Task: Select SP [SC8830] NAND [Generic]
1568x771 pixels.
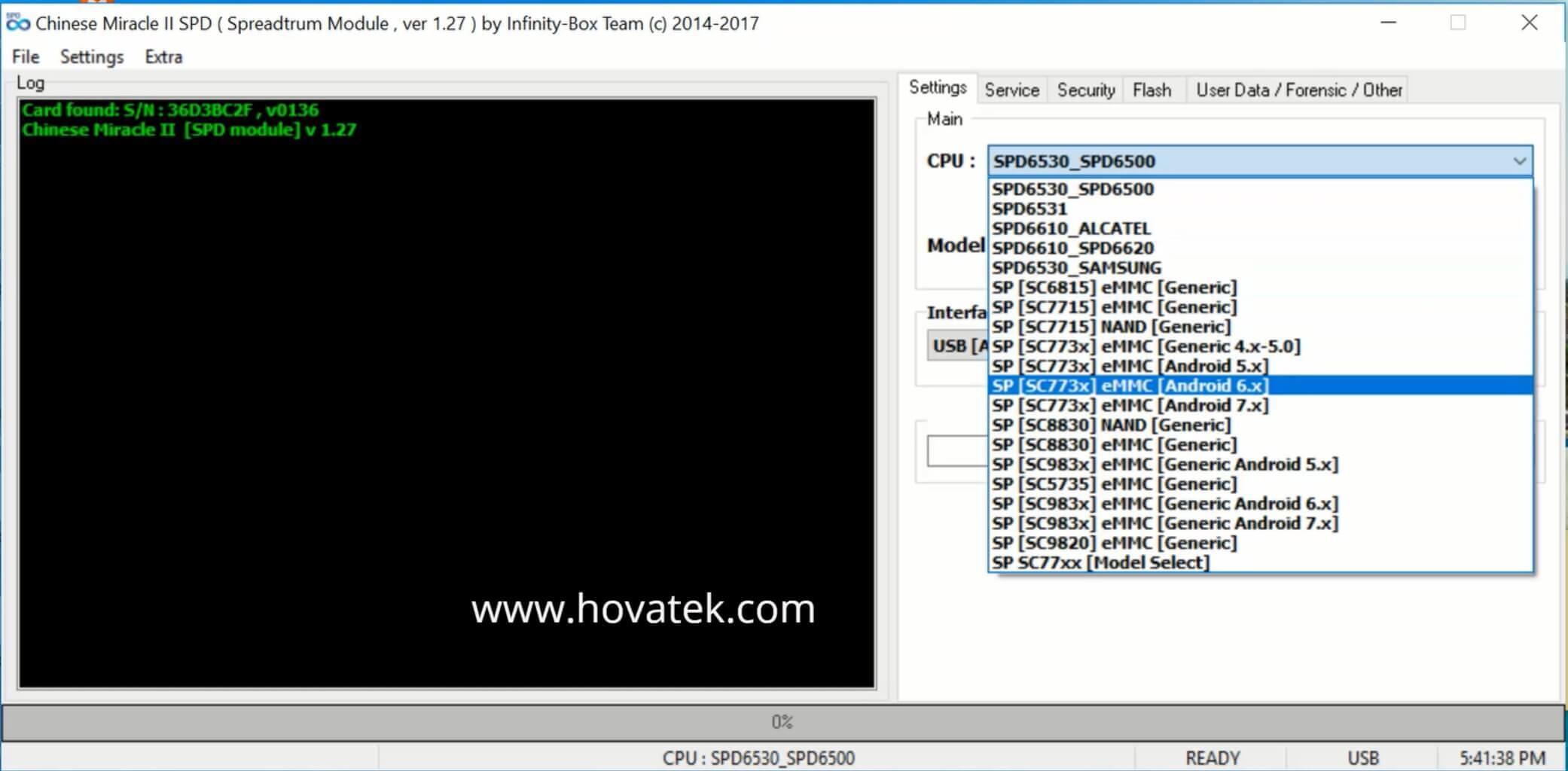Action: 1260,425
